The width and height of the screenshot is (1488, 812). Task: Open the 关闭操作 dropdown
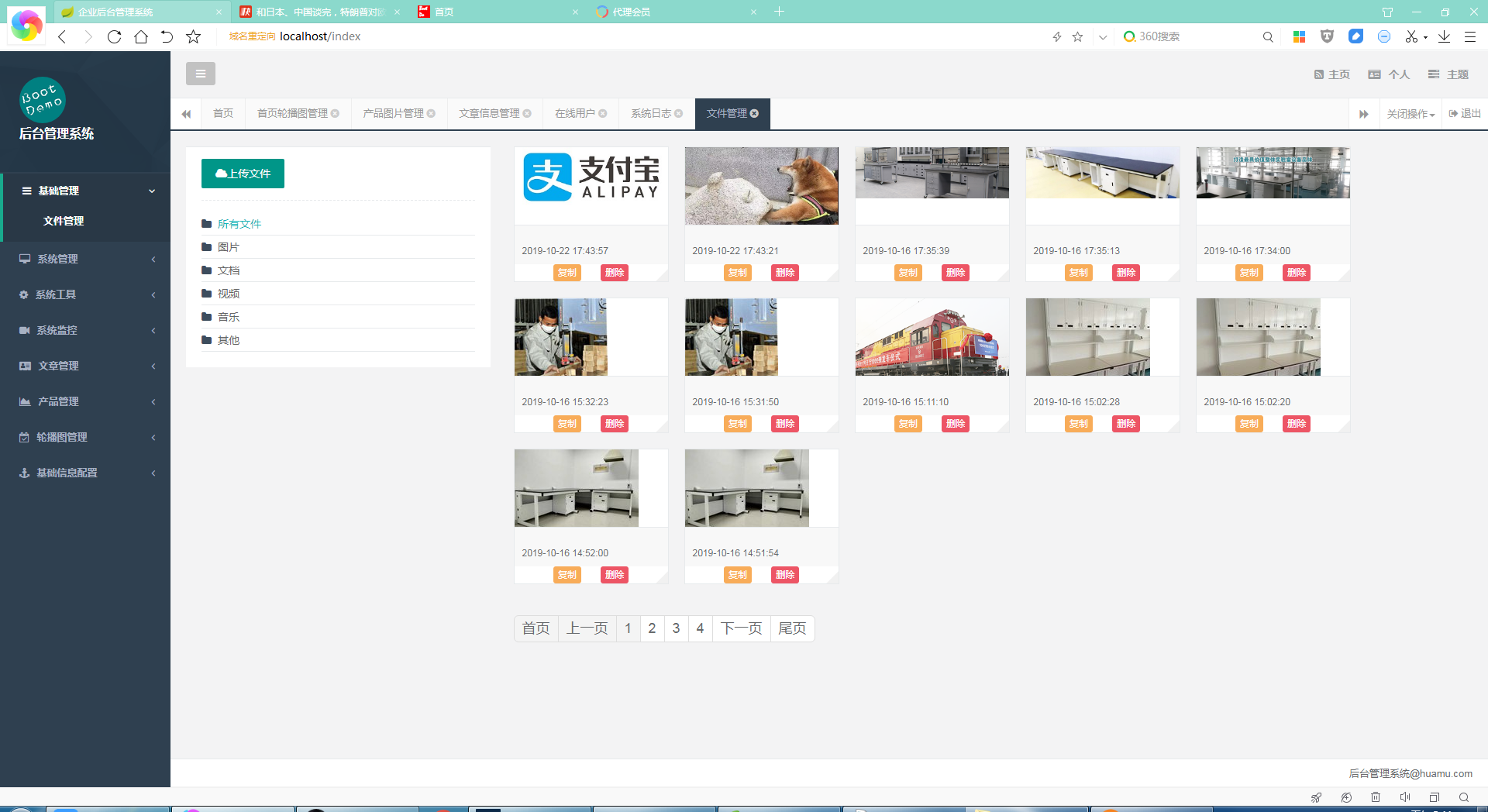pyautogui.click(x=1410, y=114)
